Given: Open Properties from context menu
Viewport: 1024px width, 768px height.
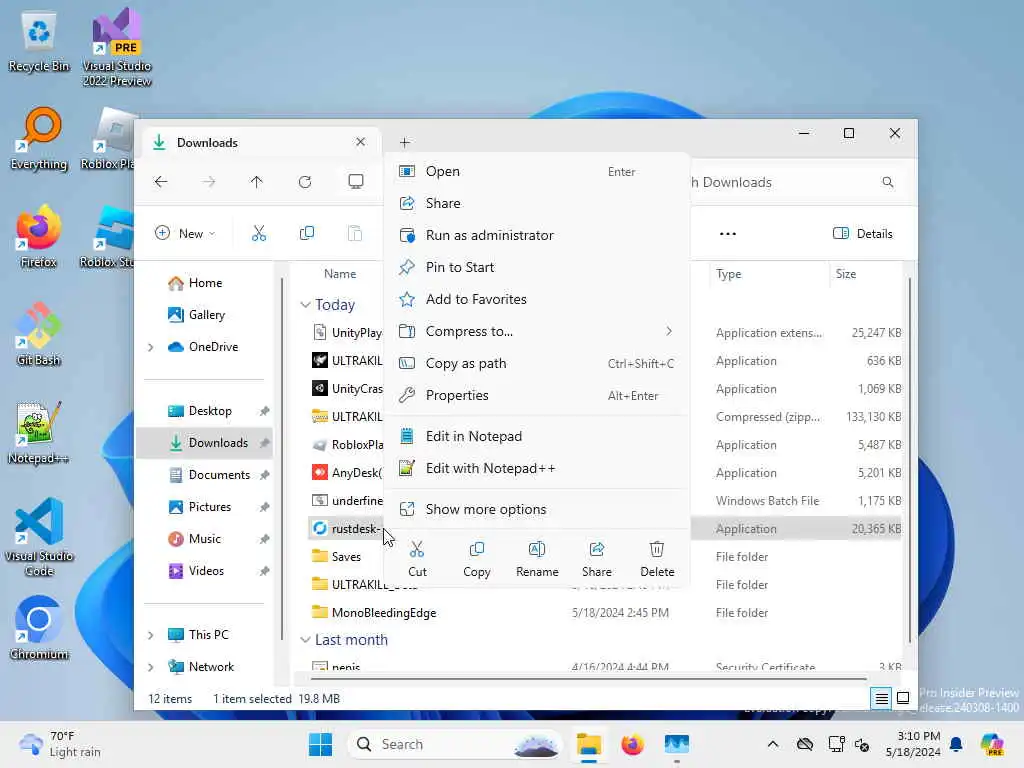Looking at the screenshot, I should pos(536,395).
